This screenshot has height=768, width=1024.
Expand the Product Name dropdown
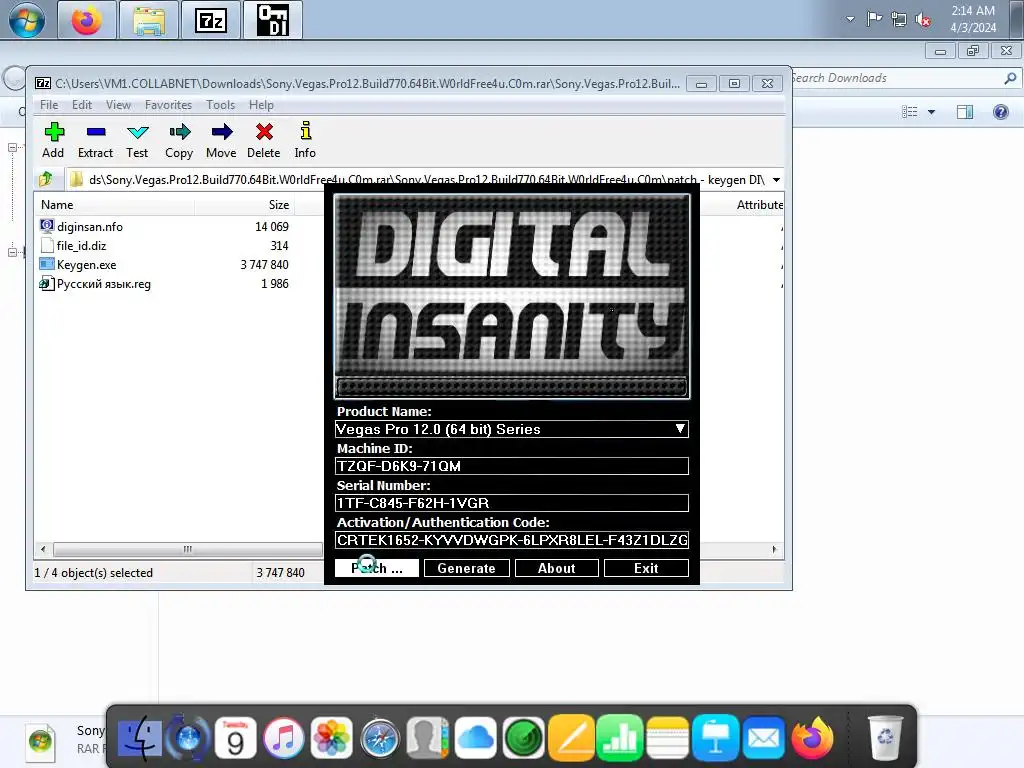click(x=680, y=428)
